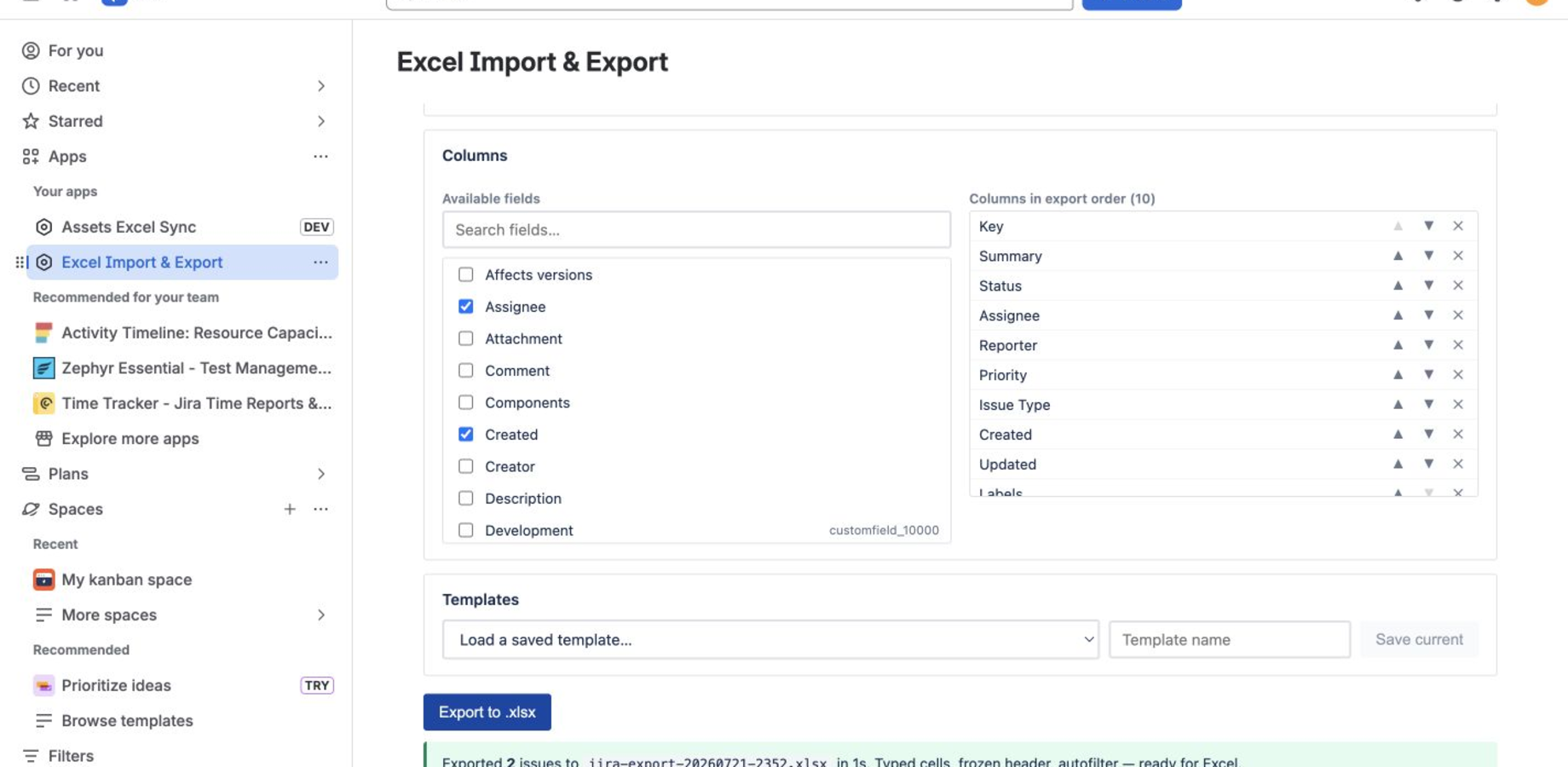Move Reporter column up
The width and height of the screenshot is (1568, 767).
1398,345
